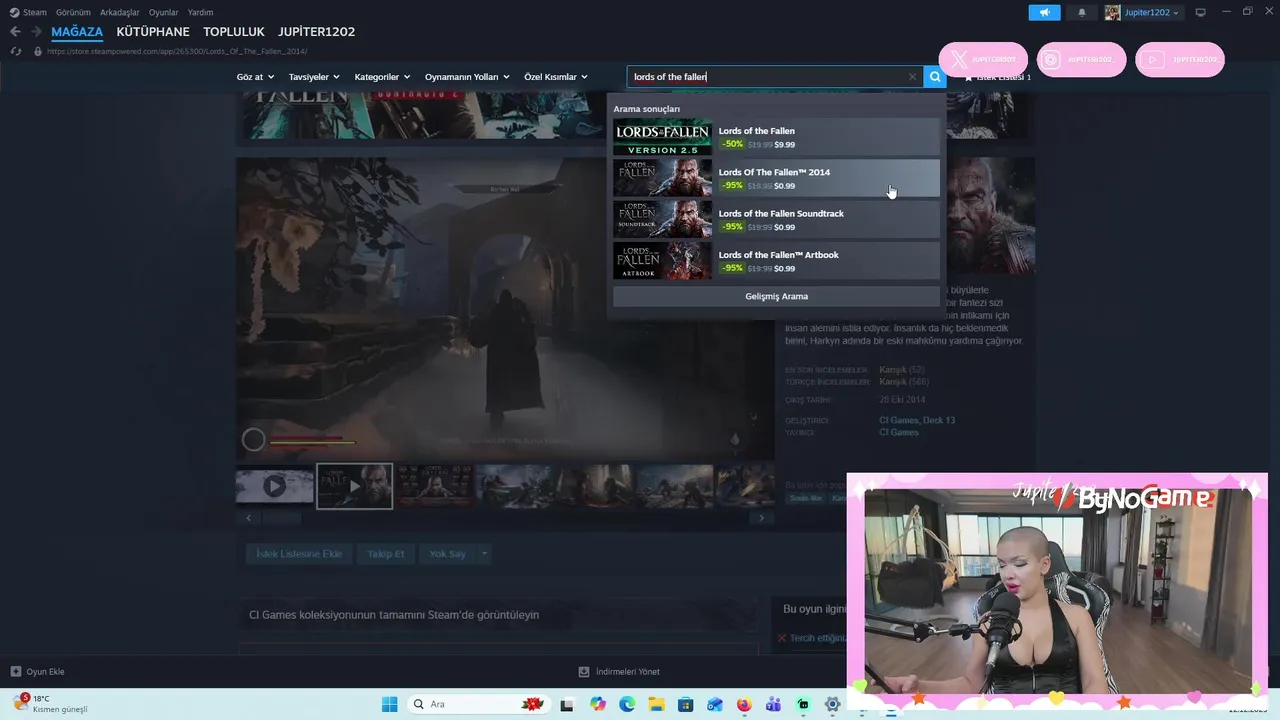The width and height of the screenshot is (1280, 720).
Task: Click the Gelişmiş Arama button
Action: 776,296
